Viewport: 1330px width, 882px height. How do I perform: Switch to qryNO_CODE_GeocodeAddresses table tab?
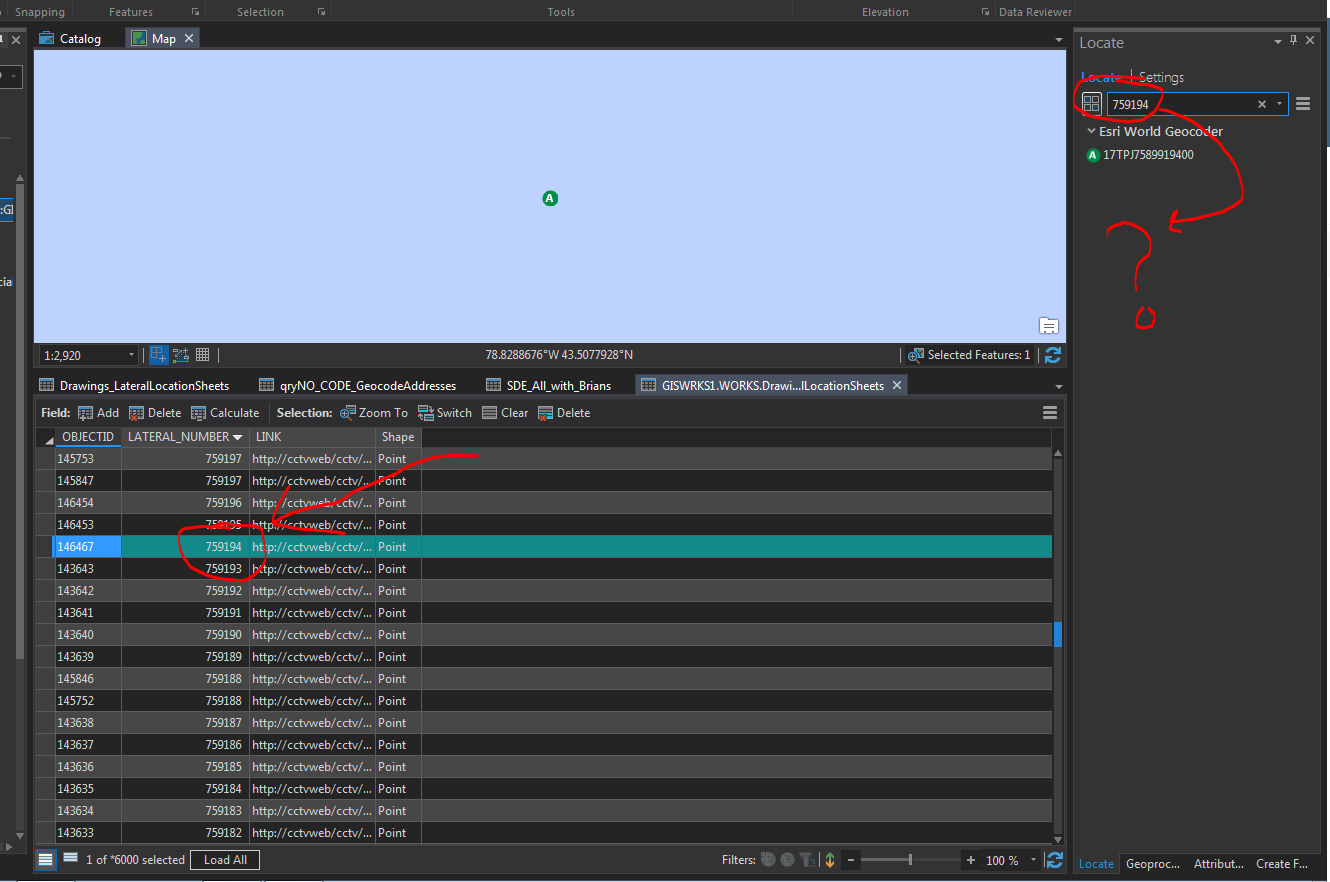tap(358, 385)
